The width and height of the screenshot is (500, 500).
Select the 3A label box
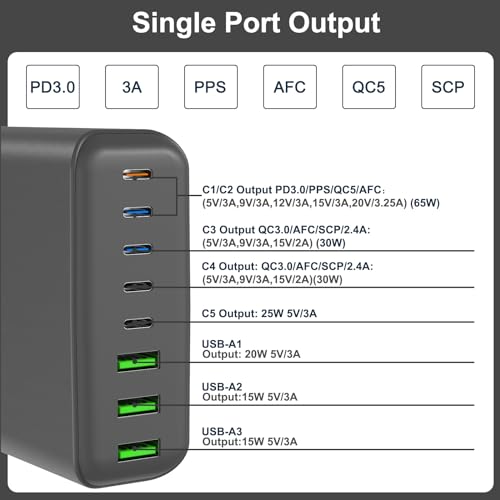click(x=132, y=87)
